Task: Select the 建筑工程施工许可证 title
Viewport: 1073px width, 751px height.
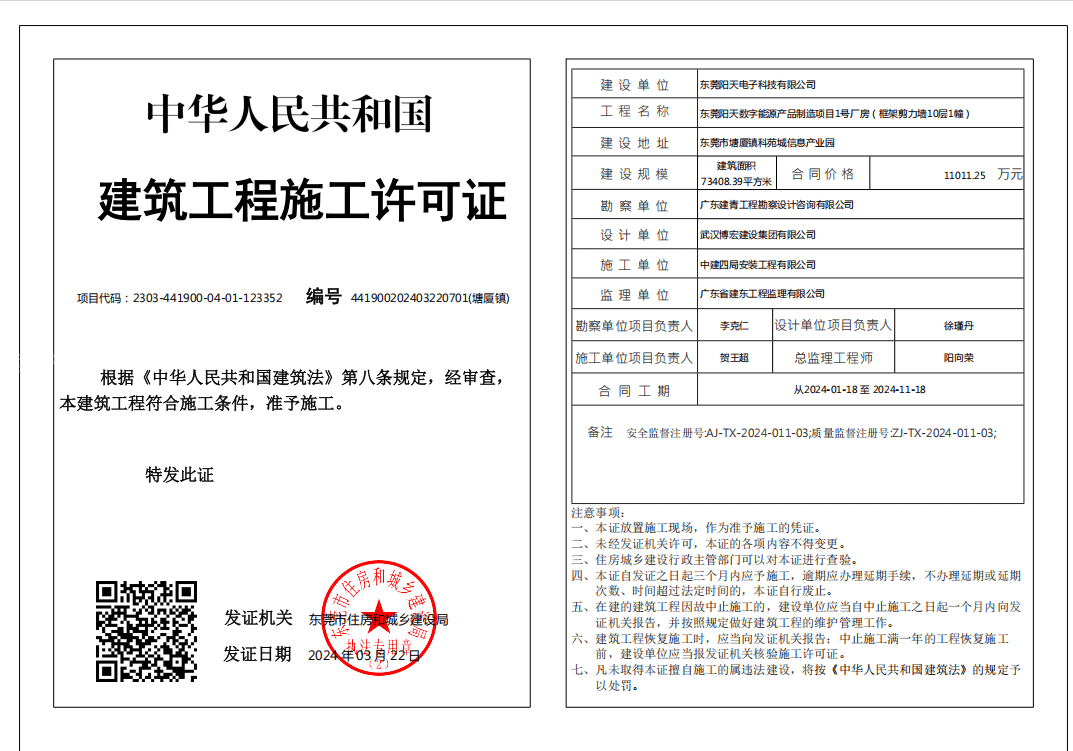Action: tap(302, 201)
